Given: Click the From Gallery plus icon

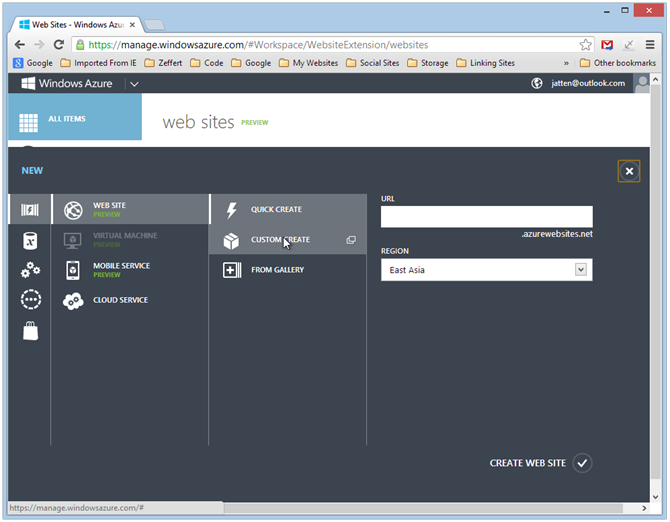Looking at the screenshot, I should pos(232,270).
